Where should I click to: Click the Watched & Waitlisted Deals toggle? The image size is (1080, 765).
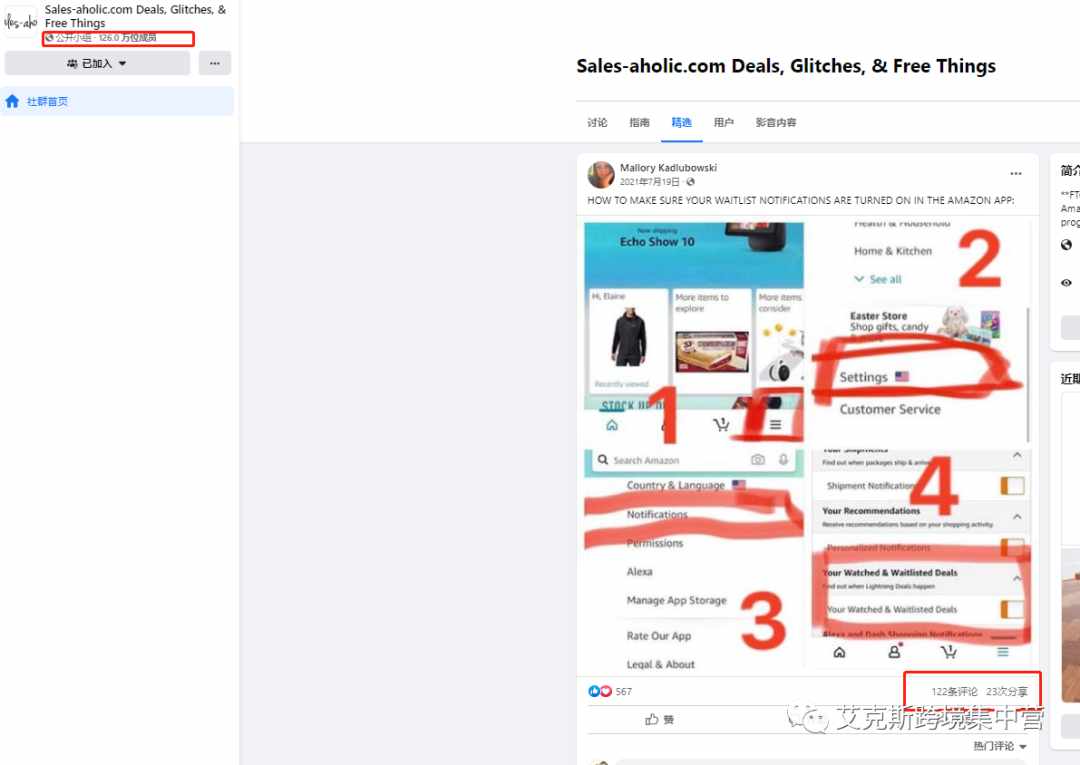[x=1012, y=609]
